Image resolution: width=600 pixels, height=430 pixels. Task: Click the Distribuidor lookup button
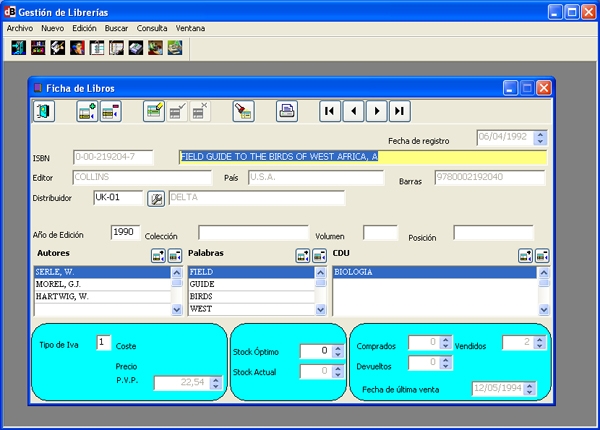pyautogui.click(x=156, y=198)
